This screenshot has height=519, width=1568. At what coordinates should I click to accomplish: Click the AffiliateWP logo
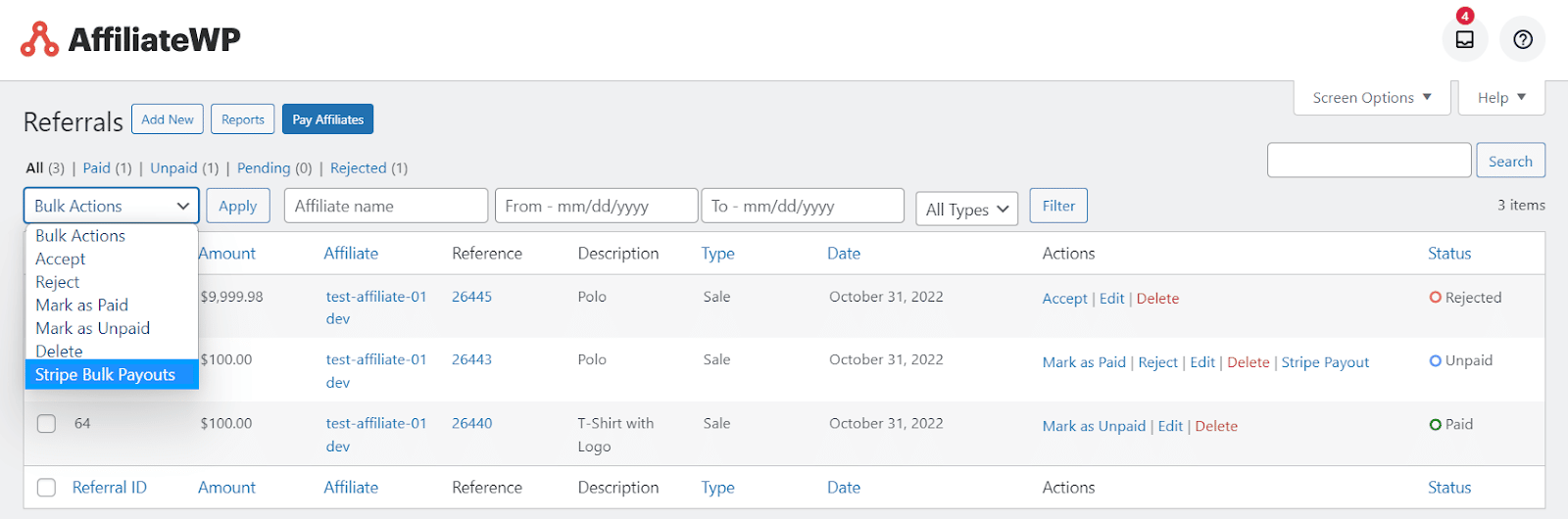130,39
